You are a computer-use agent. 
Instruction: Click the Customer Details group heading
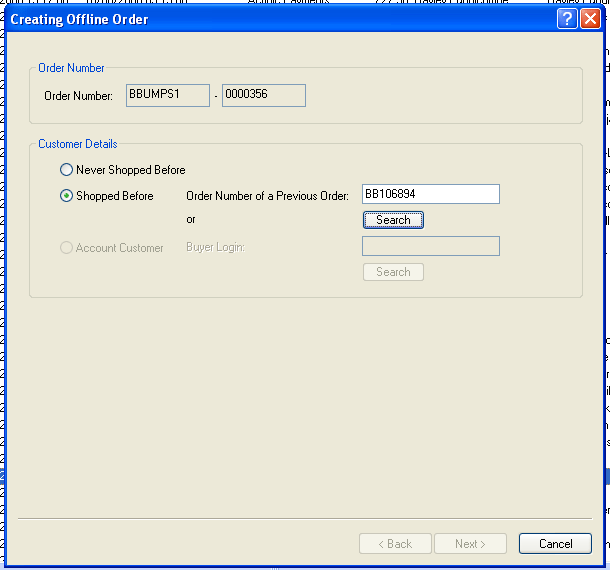pos(78,144)
